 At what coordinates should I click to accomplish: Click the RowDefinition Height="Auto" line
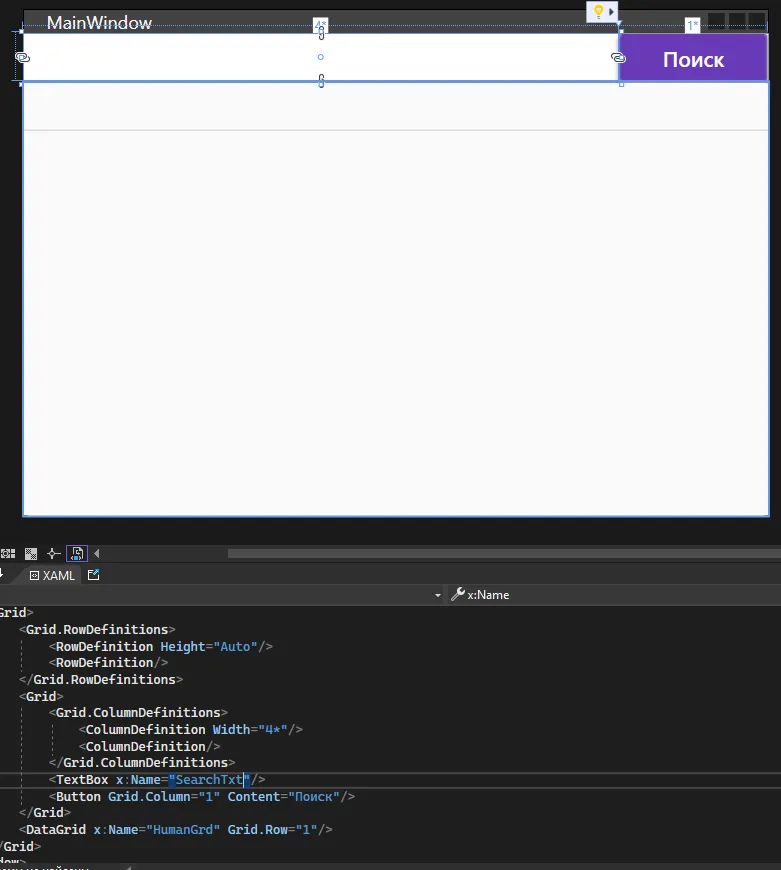160,646
